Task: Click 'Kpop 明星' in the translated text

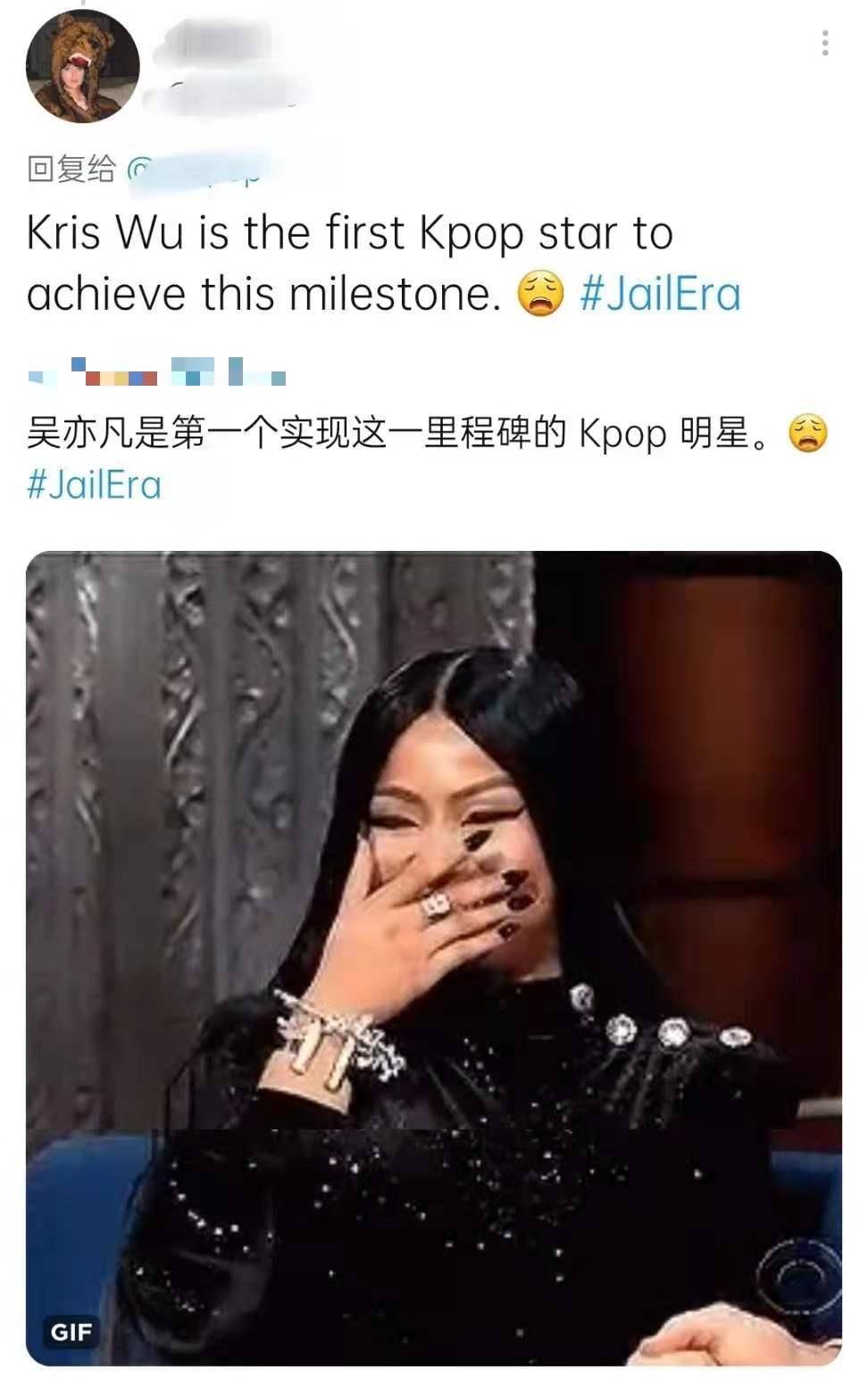Action: click(x=664, y=435)
